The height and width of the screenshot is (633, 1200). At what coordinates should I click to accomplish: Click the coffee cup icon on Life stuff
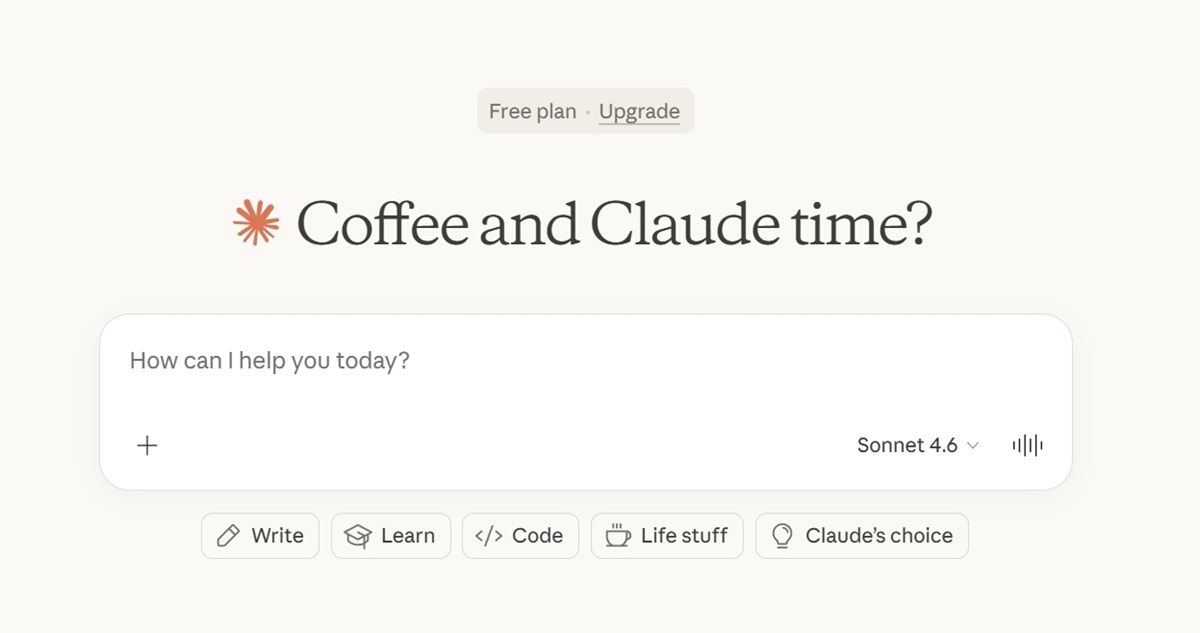[x=619, y=536]
